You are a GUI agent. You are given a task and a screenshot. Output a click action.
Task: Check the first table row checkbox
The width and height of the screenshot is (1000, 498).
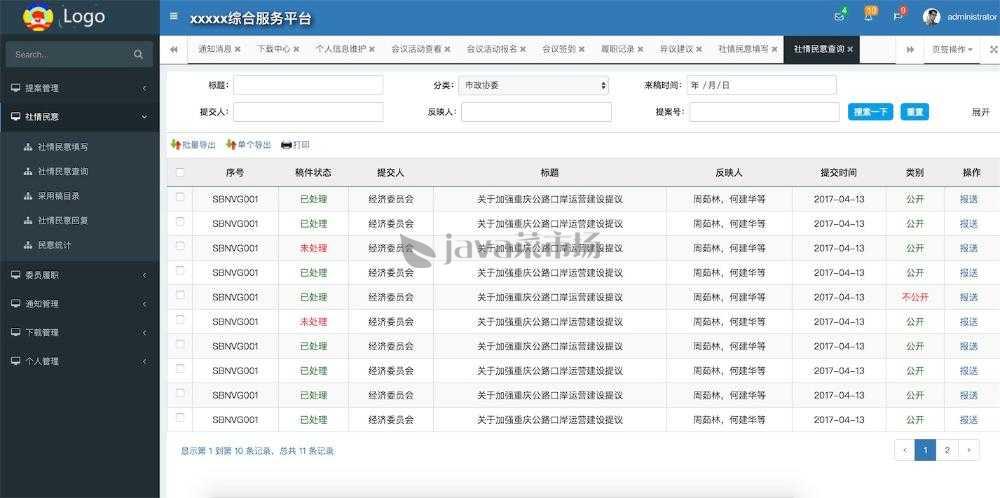click(180, 197)
